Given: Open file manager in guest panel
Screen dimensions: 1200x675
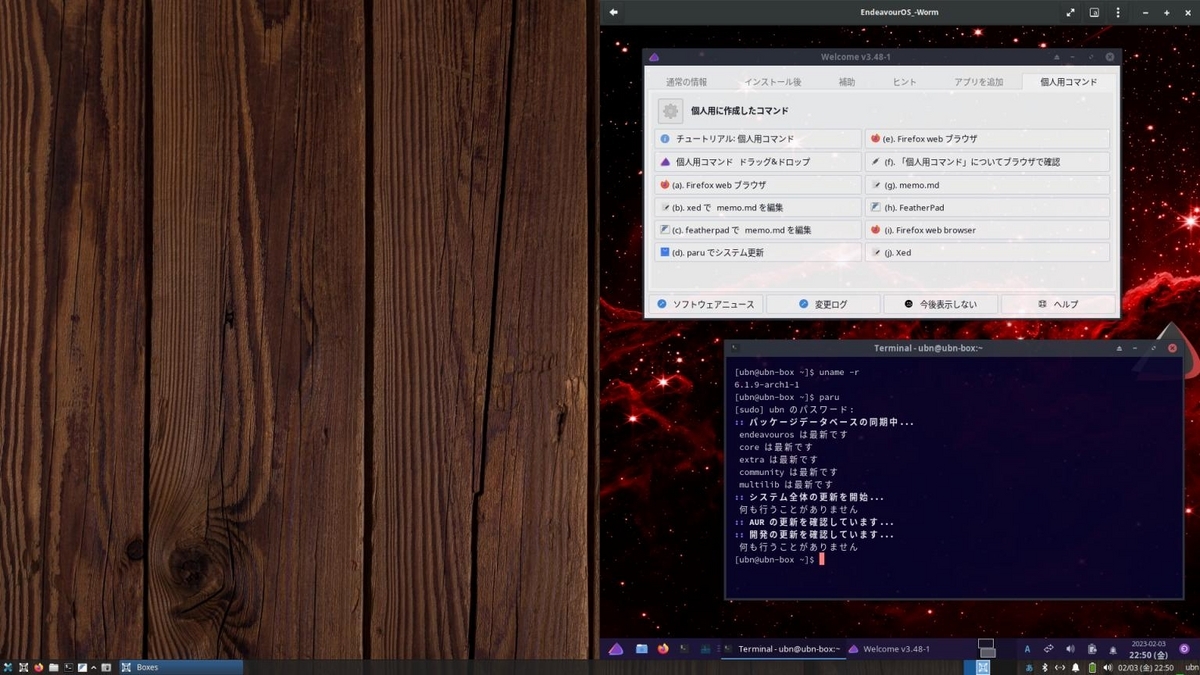Looking at the screenshot, I should tap(642, 649).
